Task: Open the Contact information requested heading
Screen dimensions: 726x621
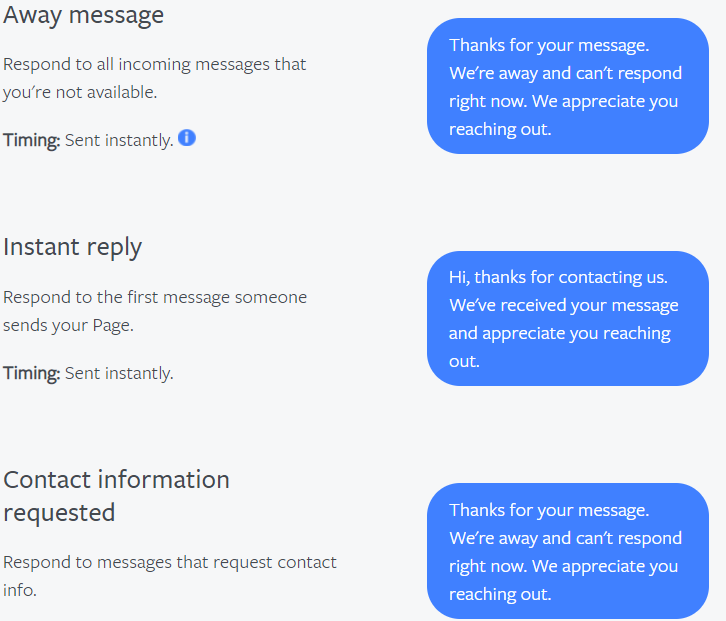Action: [116, 496]
